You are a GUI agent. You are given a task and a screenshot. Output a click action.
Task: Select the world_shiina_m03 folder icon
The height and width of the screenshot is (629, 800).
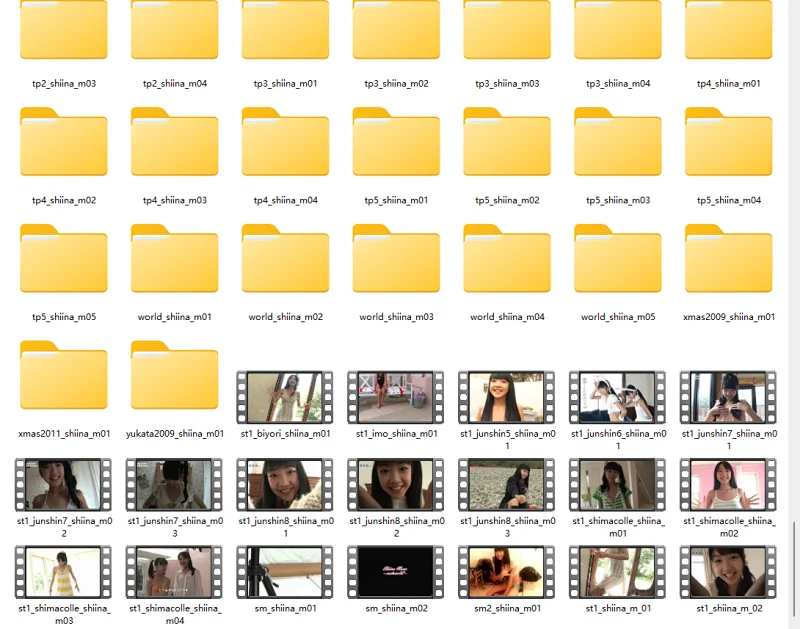pos(396,258)
